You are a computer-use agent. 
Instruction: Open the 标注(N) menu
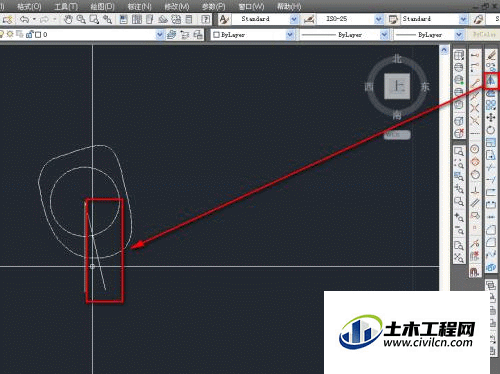click(x=140, y=6)
